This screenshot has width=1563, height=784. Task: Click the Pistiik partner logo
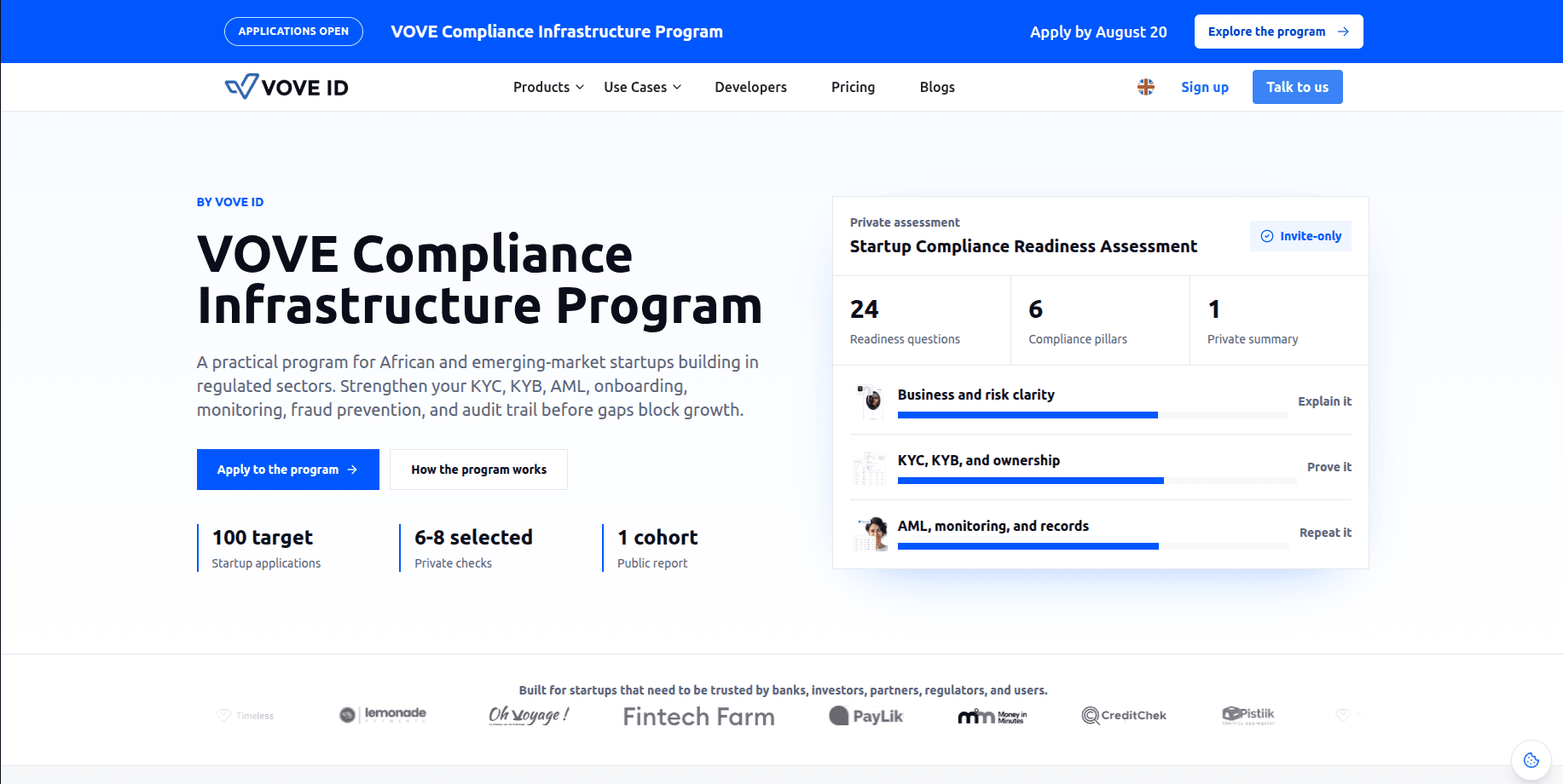pyautogui.click(x=1248, y=715)
